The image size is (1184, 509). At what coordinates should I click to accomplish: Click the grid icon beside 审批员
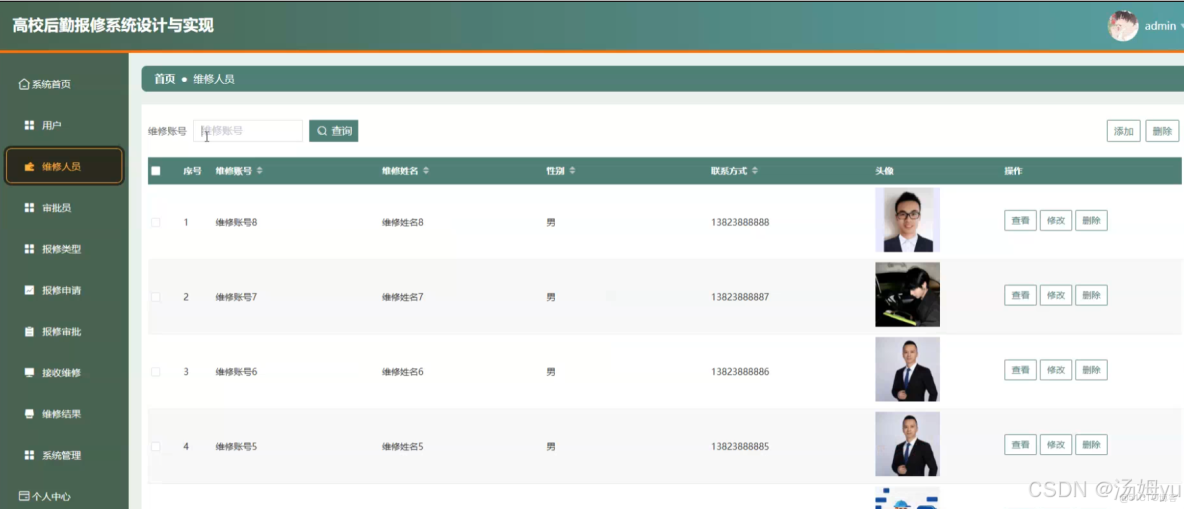click(29, 208)
